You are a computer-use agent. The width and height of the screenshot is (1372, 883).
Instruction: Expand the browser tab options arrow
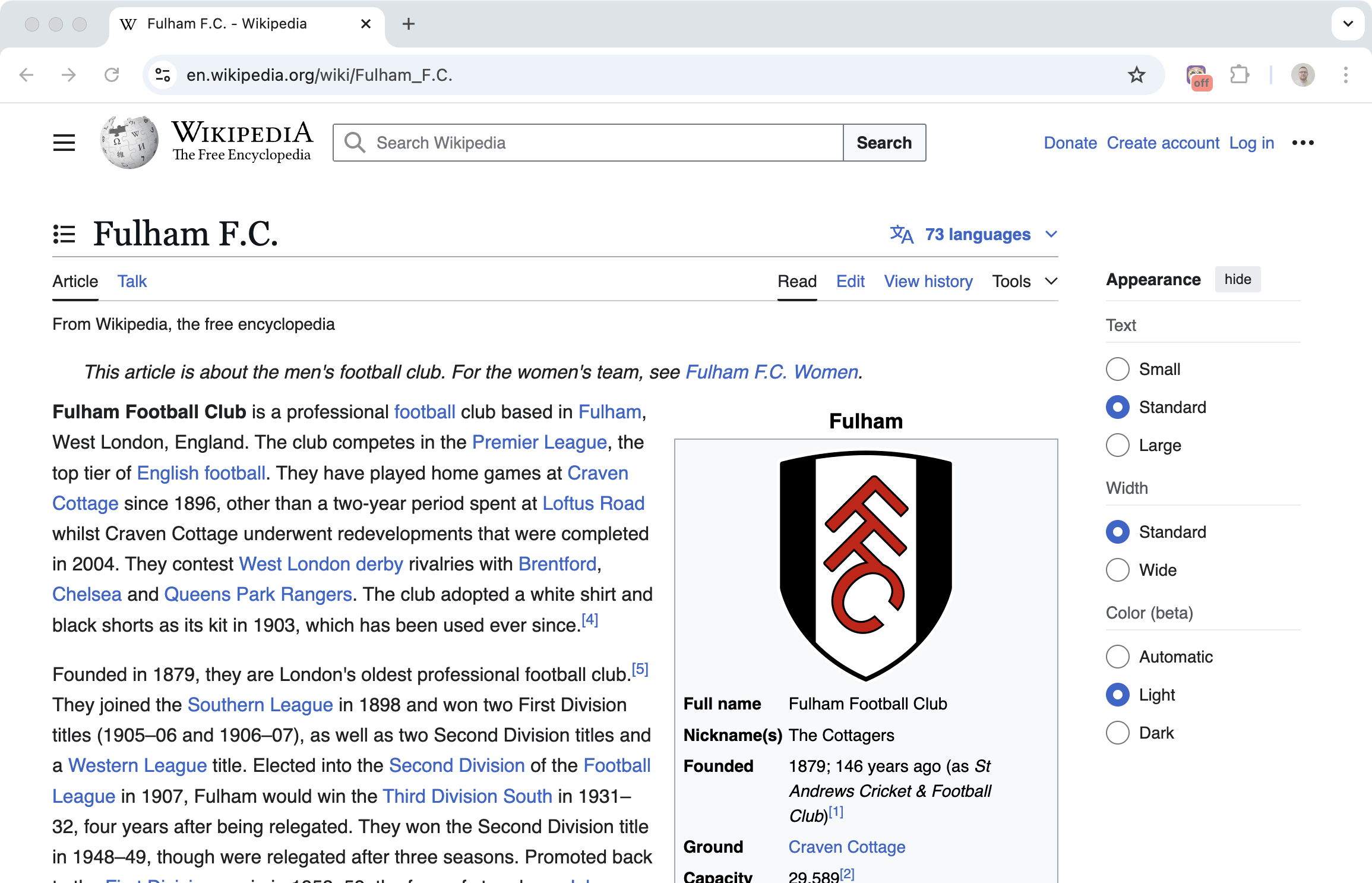pos(1348,24)
